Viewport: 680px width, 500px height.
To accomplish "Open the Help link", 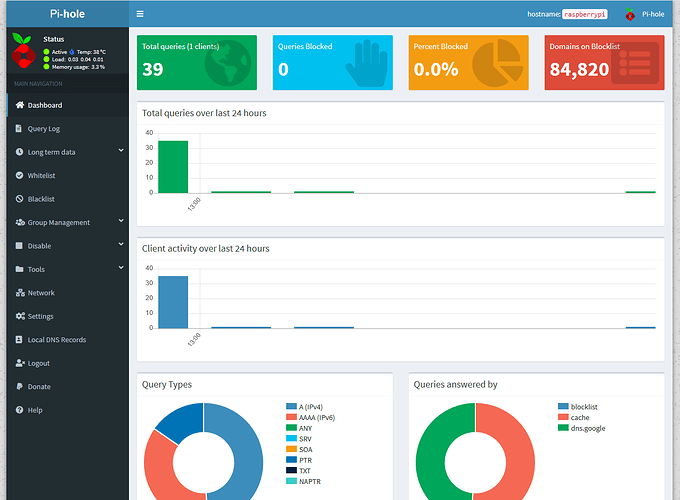I will (68, 410).
